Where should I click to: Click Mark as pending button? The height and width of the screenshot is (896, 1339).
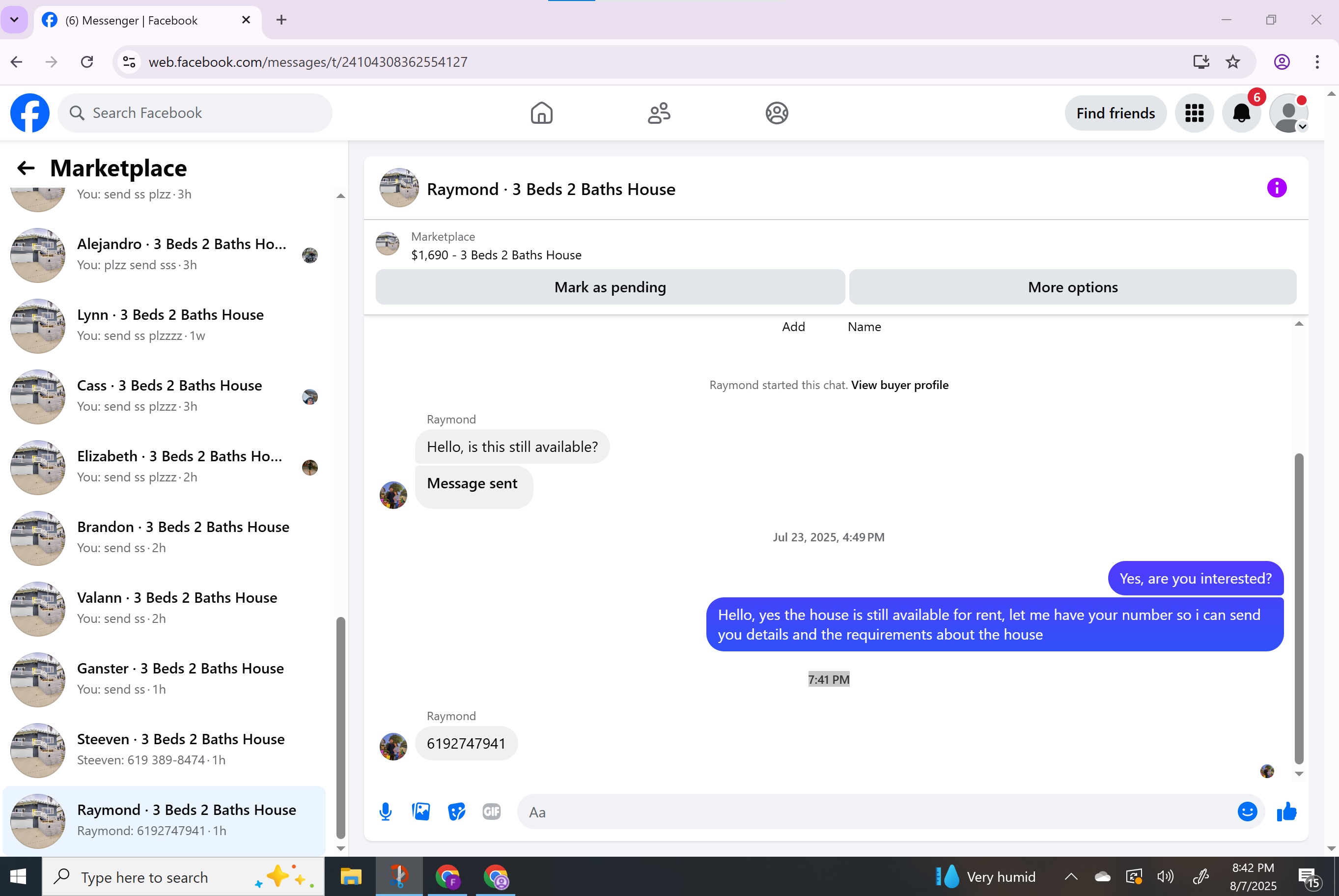pyautogui.click(x=610, y=287)
